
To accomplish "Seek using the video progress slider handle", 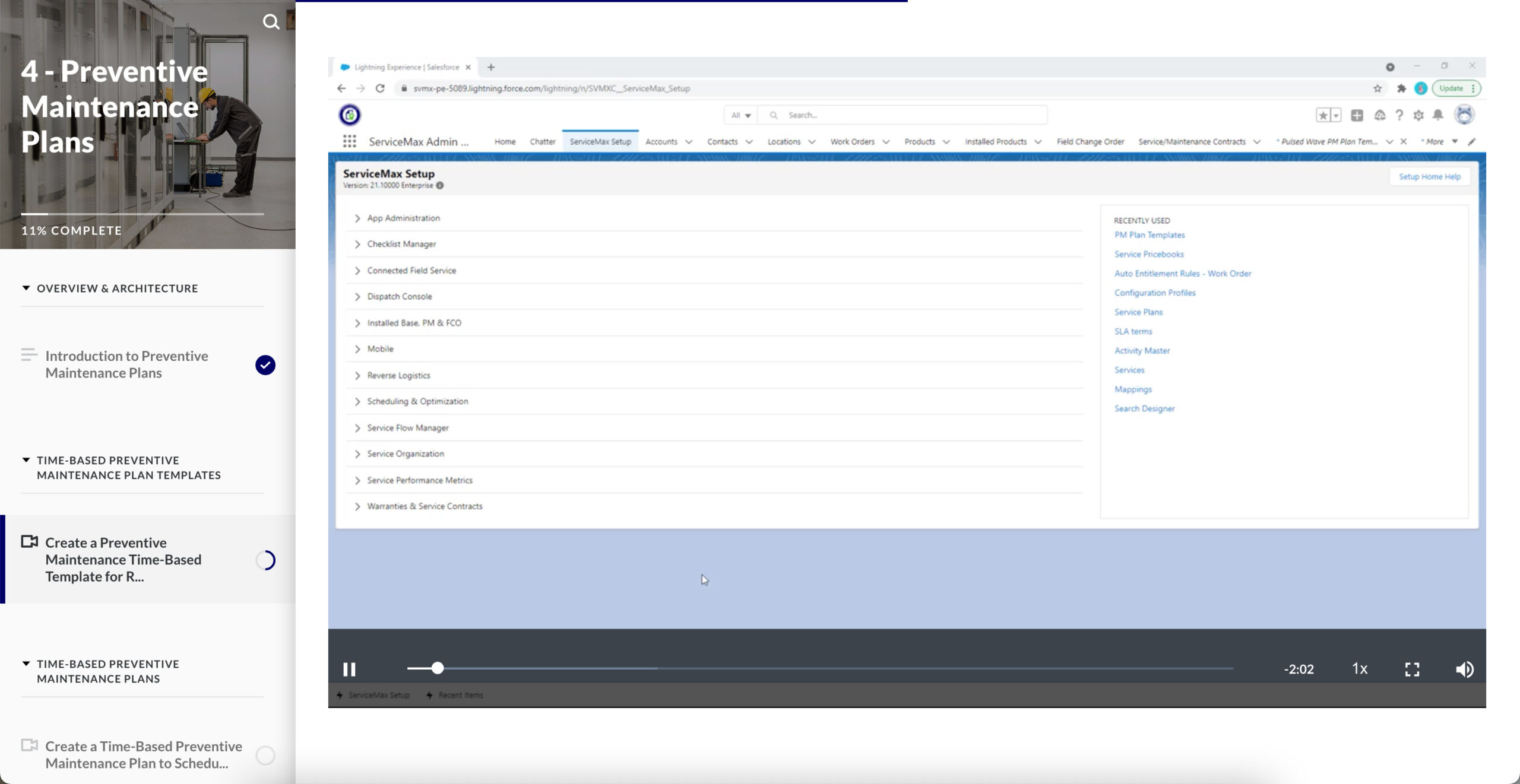I will coord(438,668).
